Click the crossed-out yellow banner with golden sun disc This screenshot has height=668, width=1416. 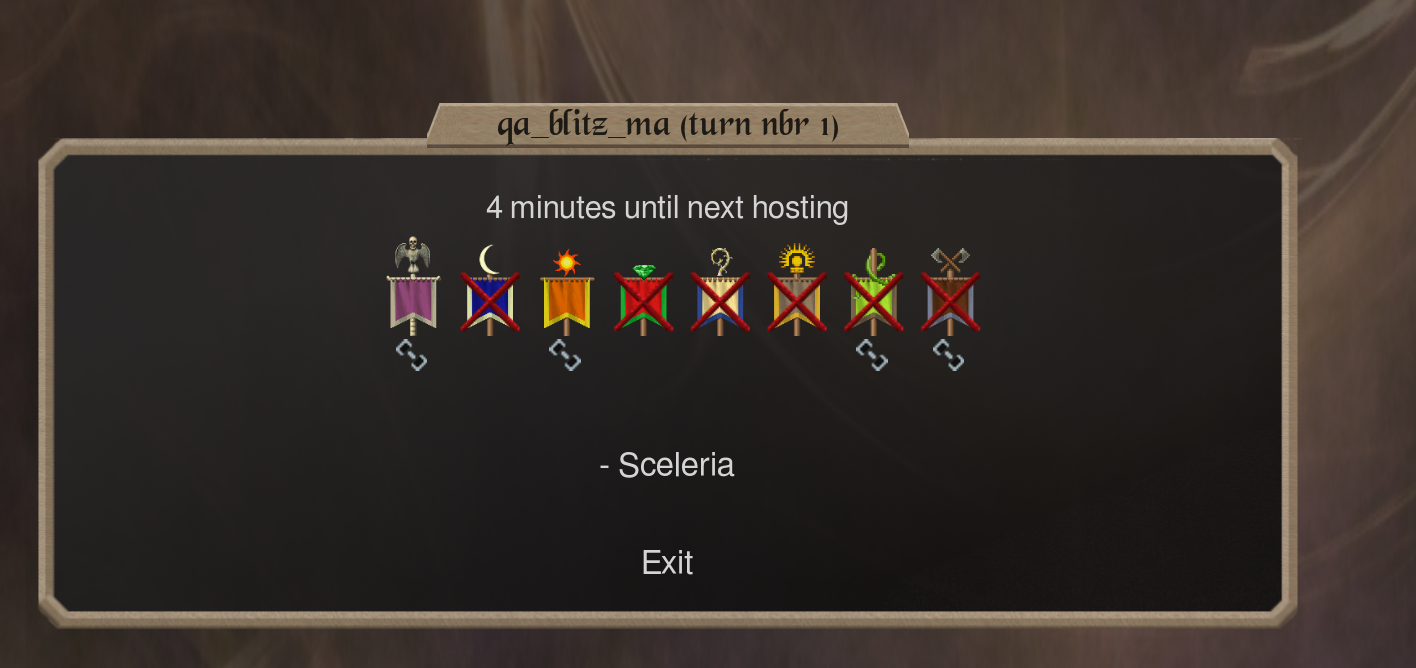point(797,289)
